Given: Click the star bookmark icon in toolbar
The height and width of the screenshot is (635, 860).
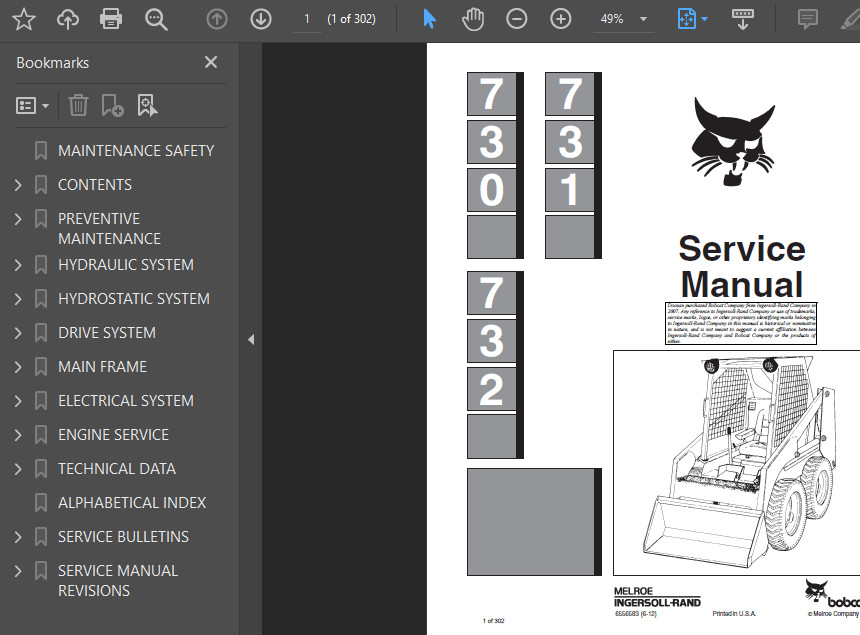Looking at the screenshot, I should click(24, 19).
